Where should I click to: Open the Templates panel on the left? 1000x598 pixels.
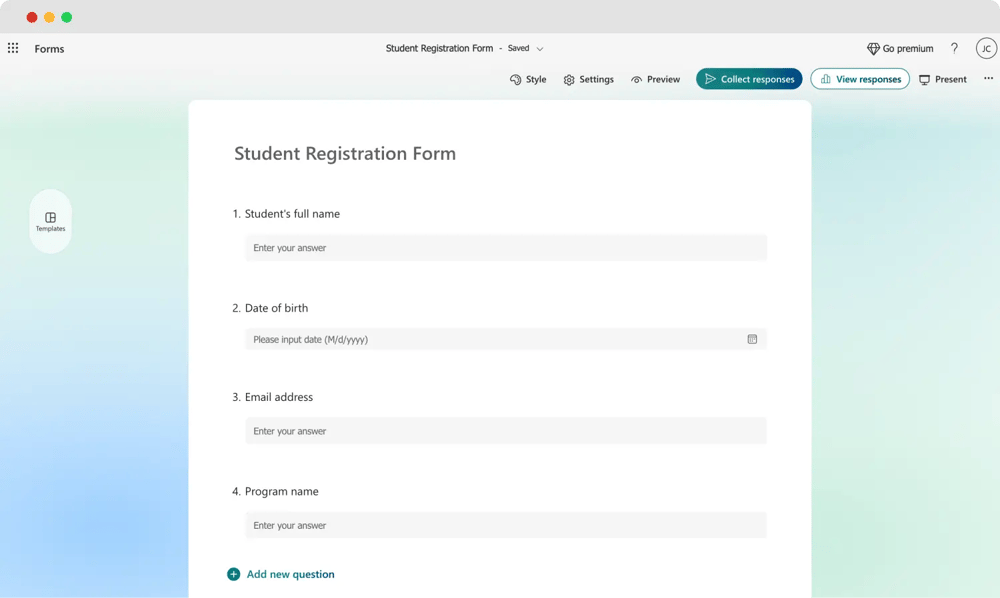(50, 221)
